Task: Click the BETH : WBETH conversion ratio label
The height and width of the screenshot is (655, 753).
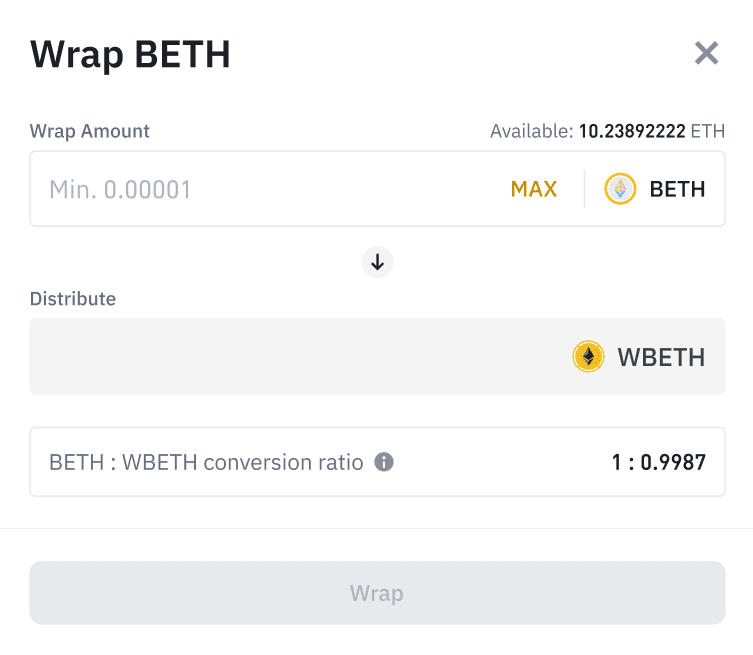Action: point(206,462)
